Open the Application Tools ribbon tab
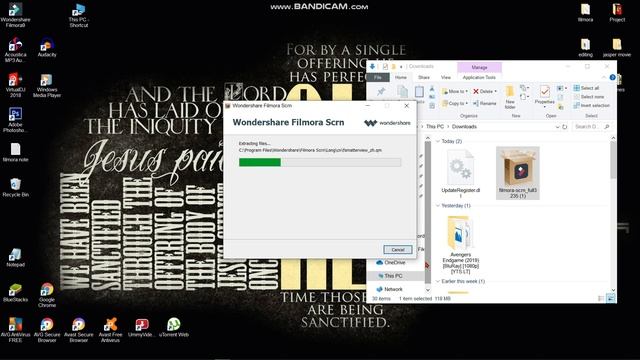 tap(479, 77)
